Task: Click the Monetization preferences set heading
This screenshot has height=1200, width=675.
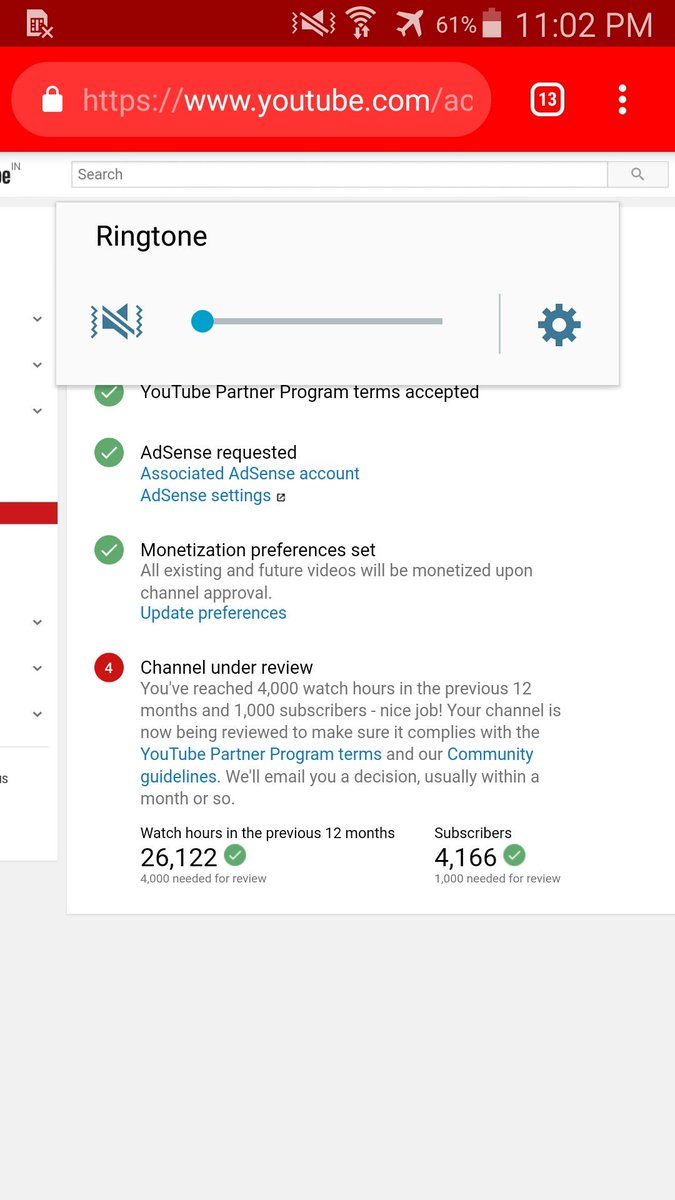Action: [258, 550]
